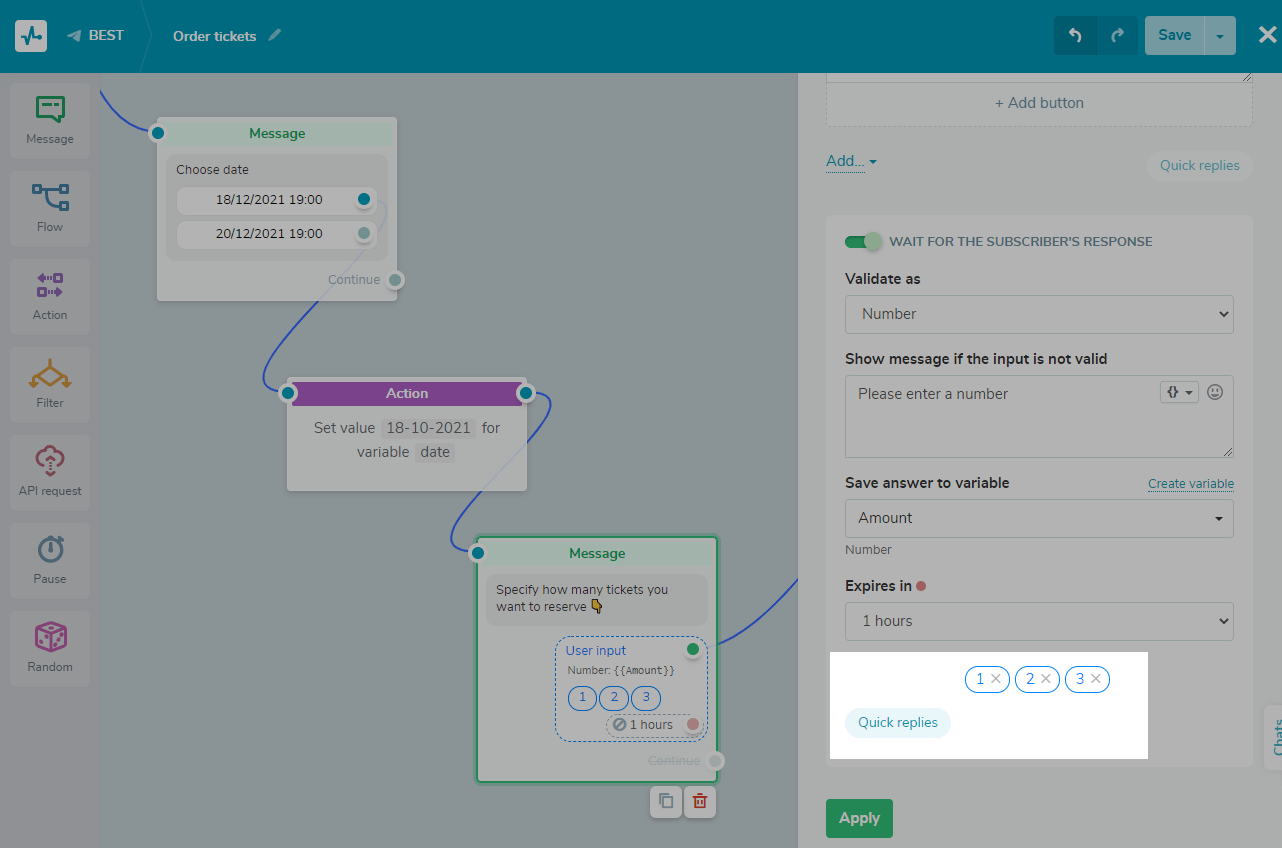Click the Apply button

858,818
